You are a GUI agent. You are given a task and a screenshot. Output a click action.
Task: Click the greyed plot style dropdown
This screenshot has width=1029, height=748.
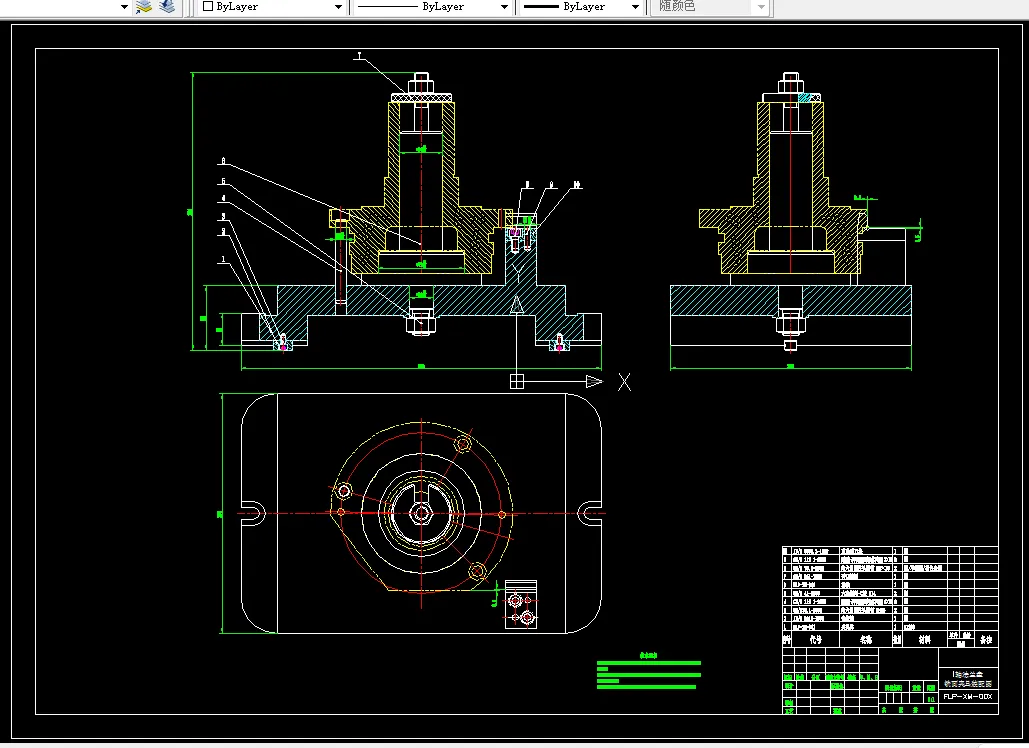click(x=711, y=7)
